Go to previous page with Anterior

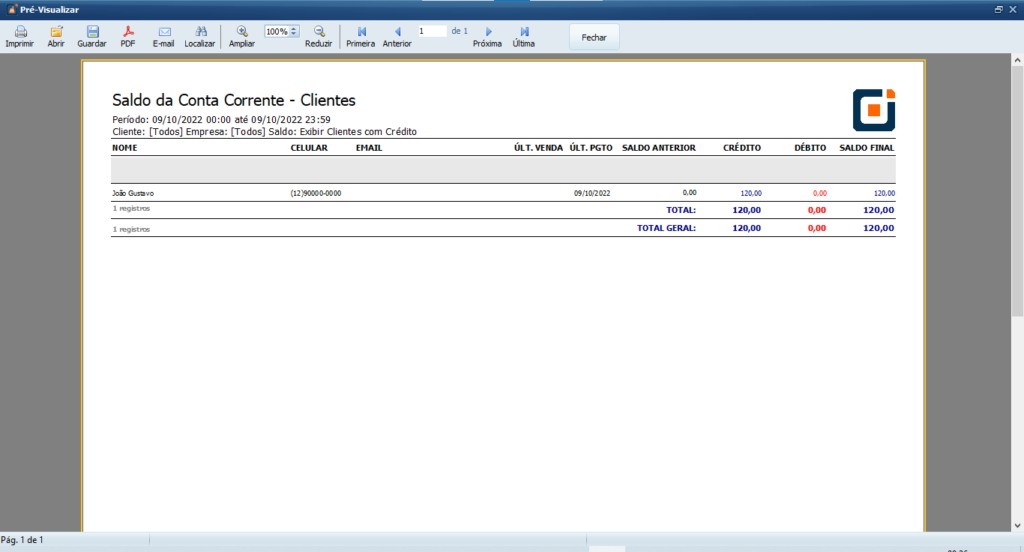(397, 32)
